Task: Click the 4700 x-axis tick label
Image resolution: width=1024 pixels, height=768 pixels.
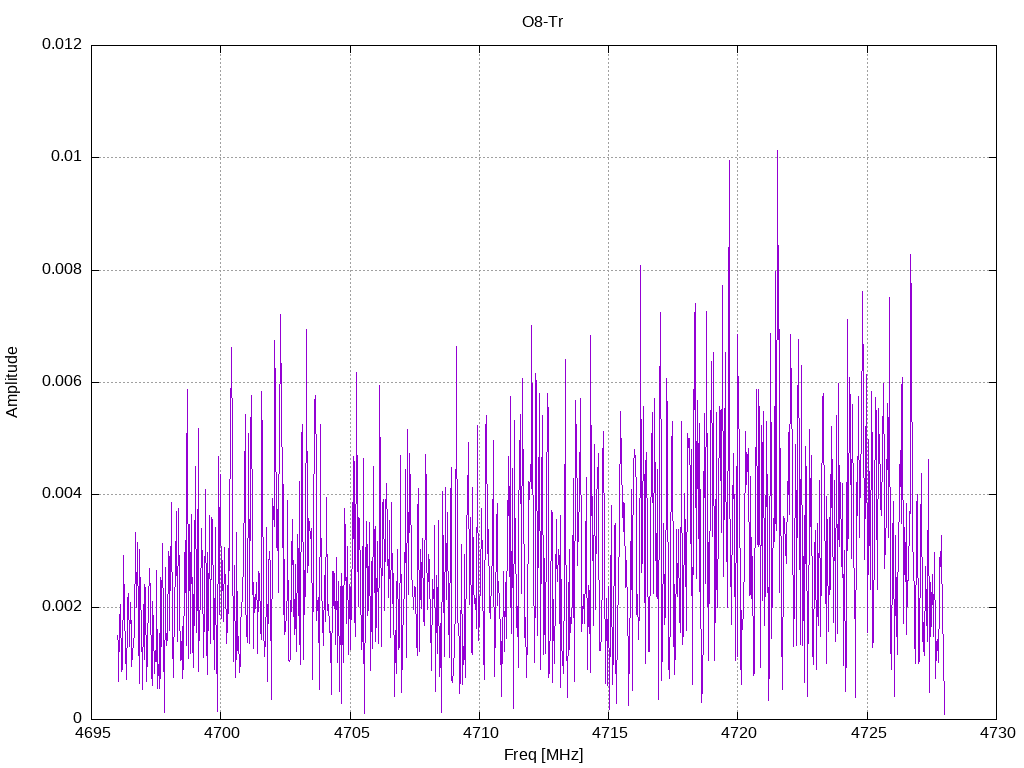Action: pyautogui.click(x=221, y=733)
